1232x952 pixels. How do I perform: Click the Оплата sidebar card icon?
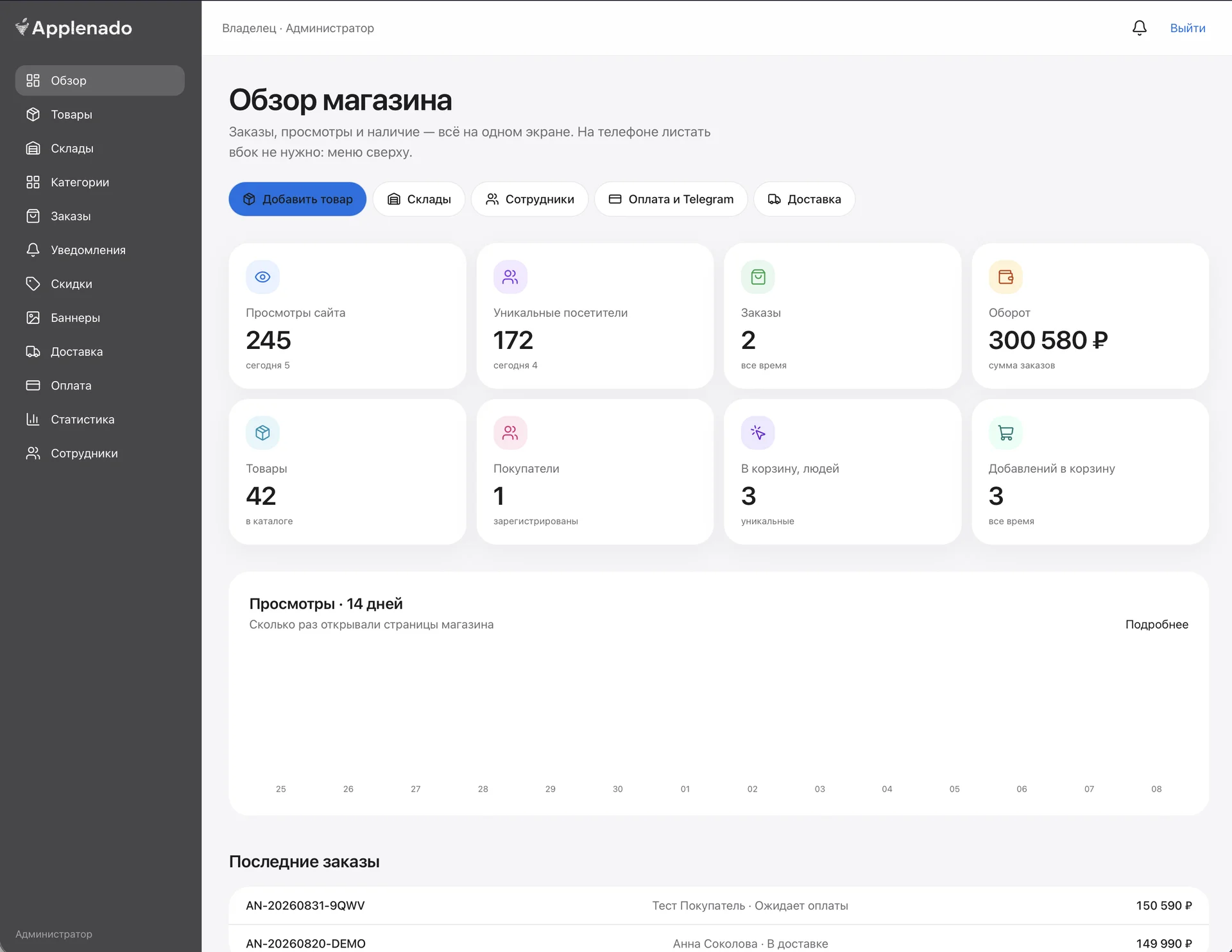[x=33, y=386]
